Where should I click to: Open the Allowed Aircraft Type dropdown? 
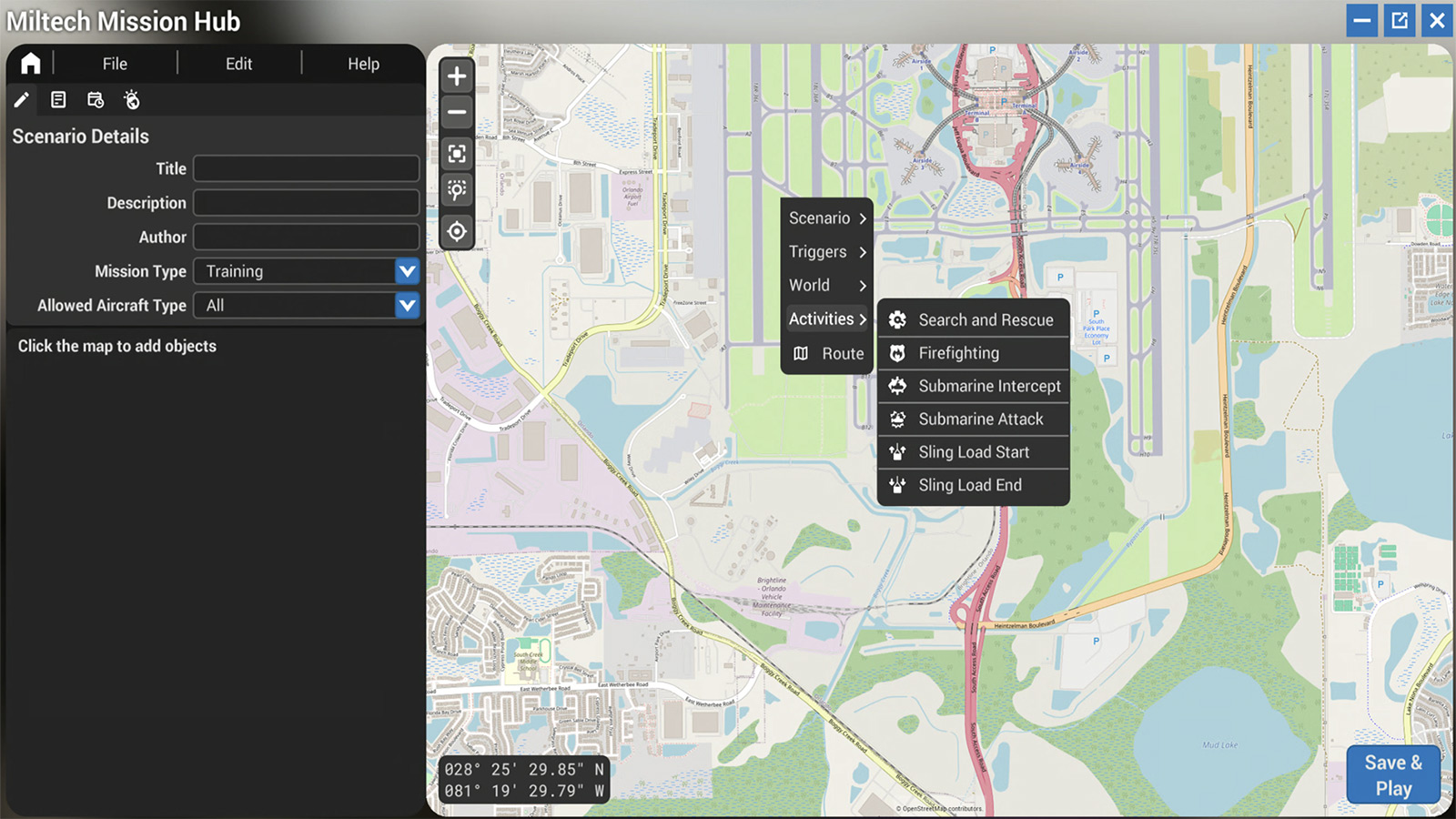point(407,306)
